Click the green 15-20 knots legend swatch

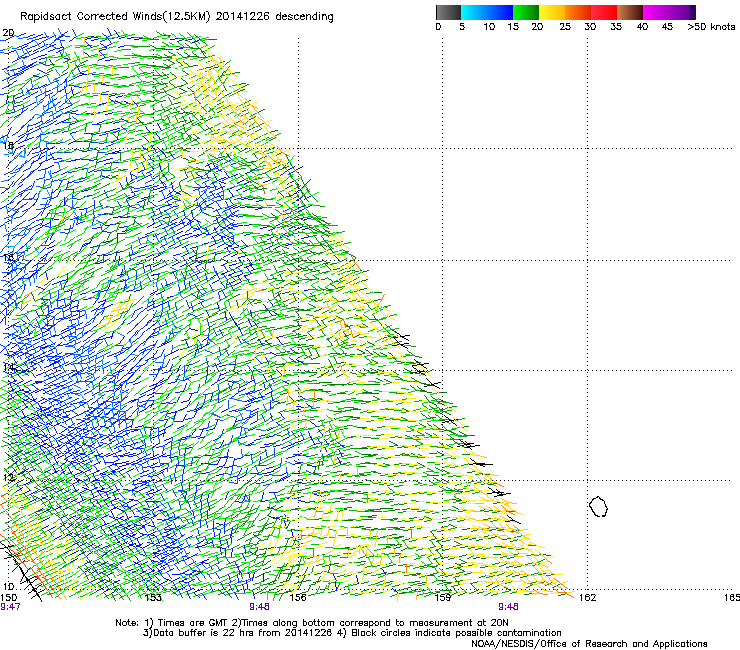526,12
